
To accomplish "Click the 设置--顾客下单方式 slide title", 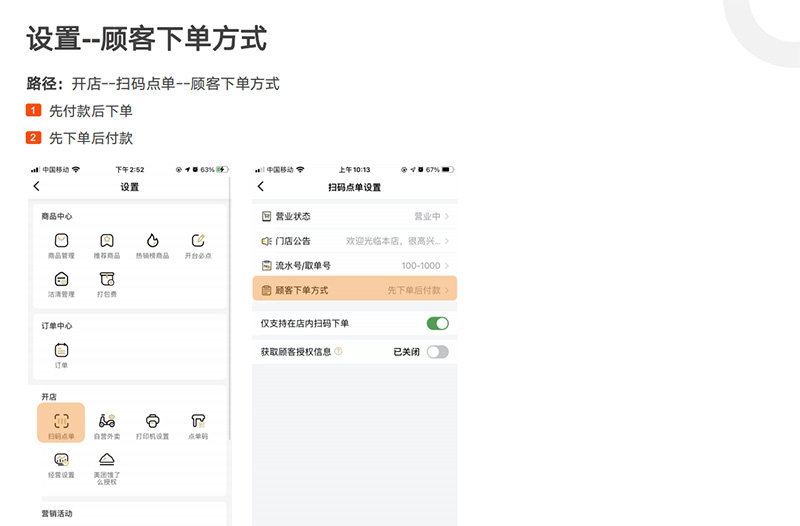I will (x=147, y=39).
